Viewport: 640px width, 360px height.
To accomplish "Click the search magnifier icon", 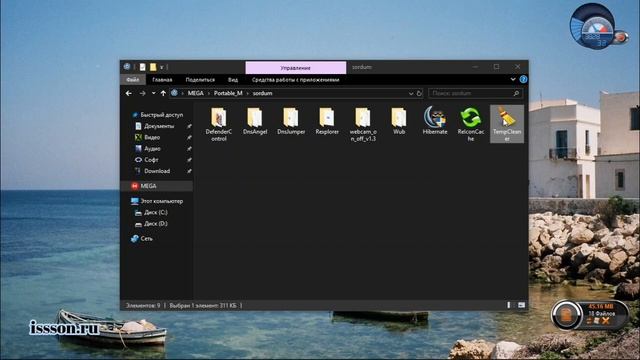I will [x=516, y=93].
